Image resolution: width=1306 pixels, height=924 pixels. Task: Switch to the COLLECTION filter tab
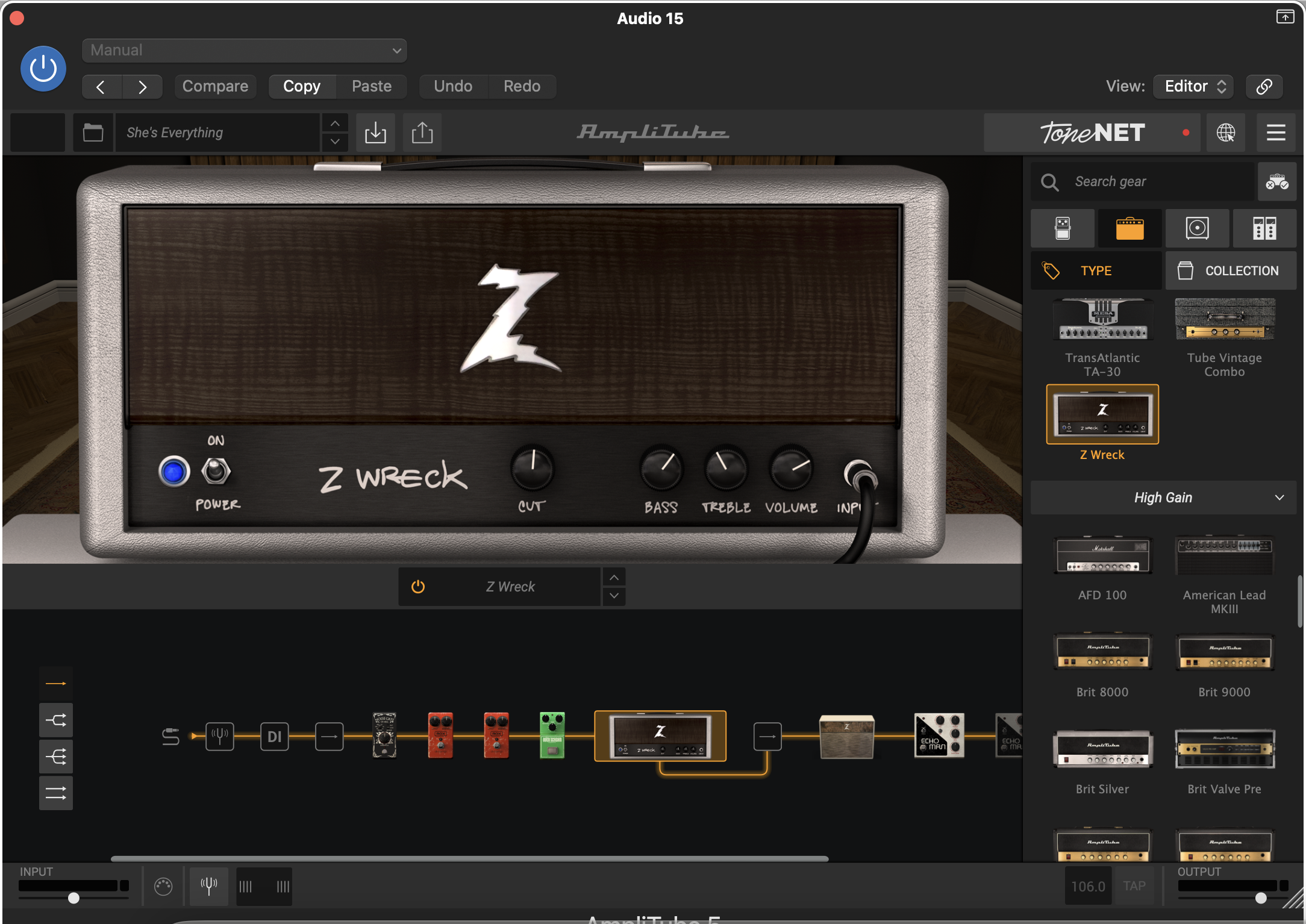1231,271
